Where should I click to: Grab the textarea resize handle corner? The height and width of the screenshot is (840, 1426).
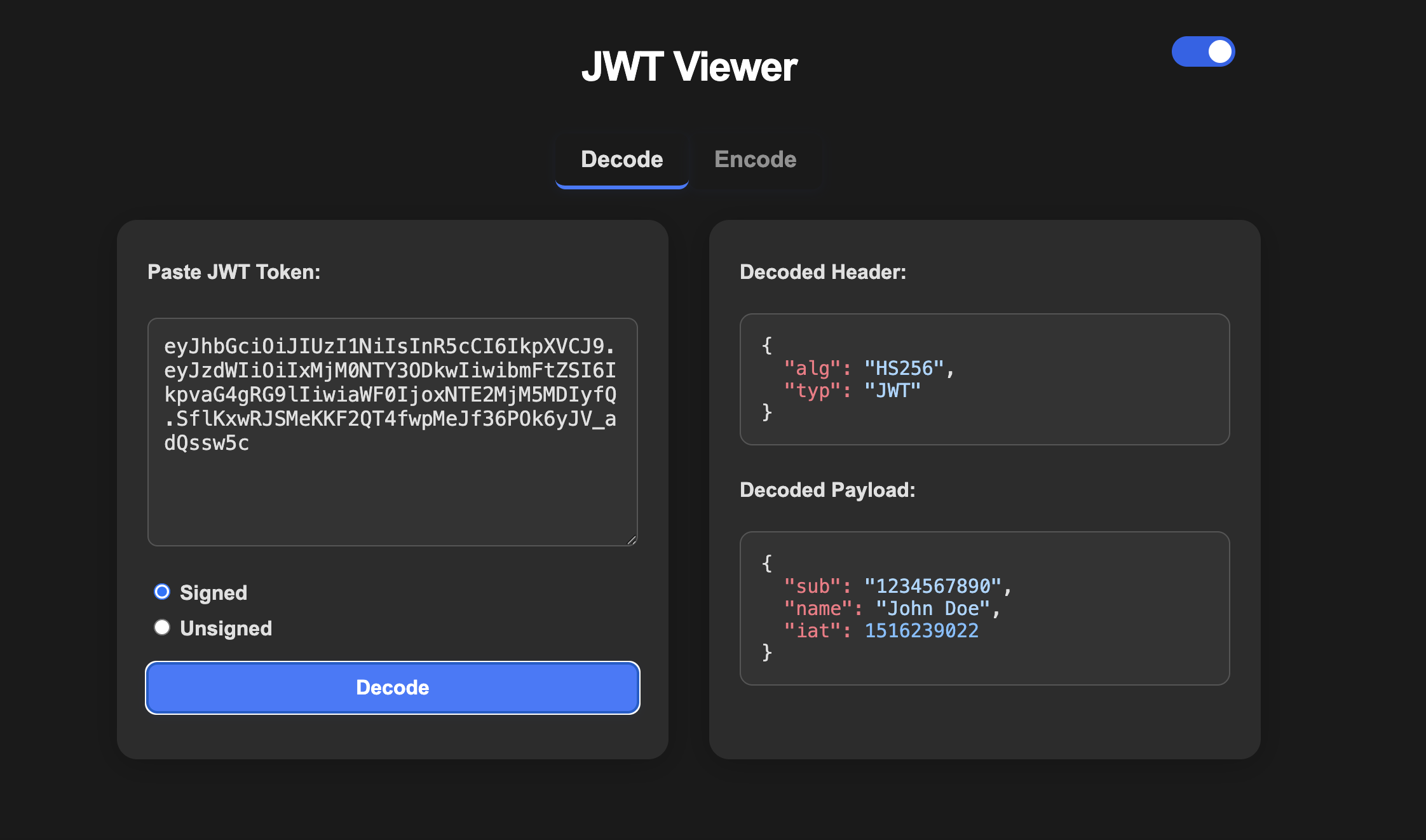(x=631, y=540)
